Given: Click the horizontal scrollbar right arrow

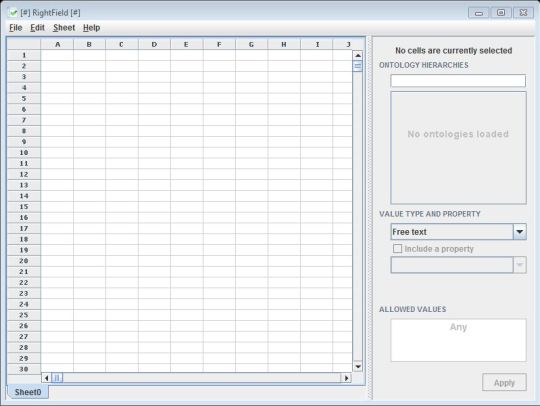Looking at the screenshot, I should (346, 378).
